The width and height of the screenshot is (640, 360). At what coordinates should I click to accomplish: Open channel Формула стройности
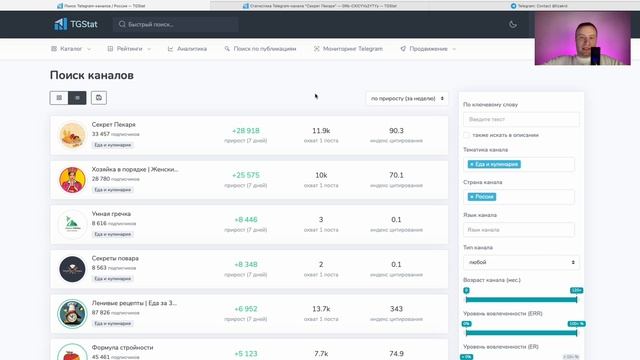pos(122,347)
